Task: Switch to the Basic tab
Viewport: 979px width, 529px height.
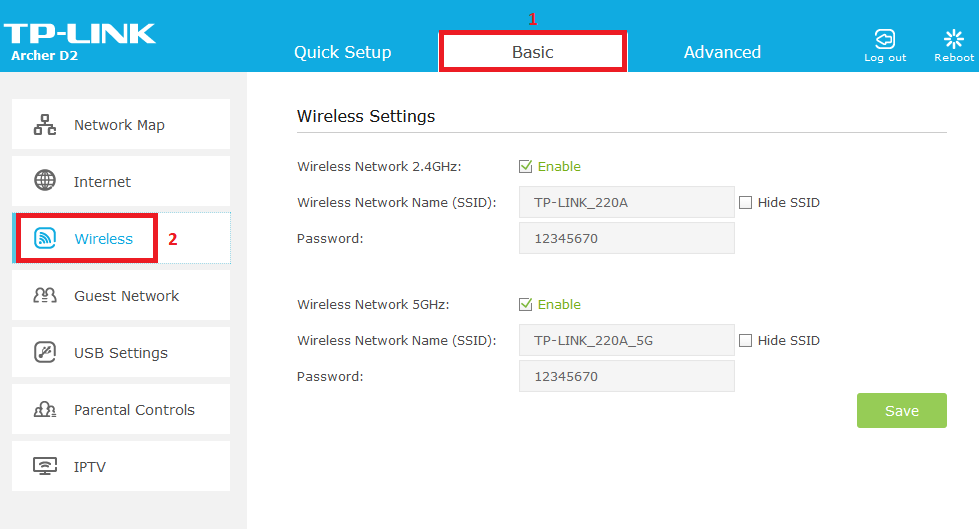Action: pyautogui.click(x=533, y=52)
